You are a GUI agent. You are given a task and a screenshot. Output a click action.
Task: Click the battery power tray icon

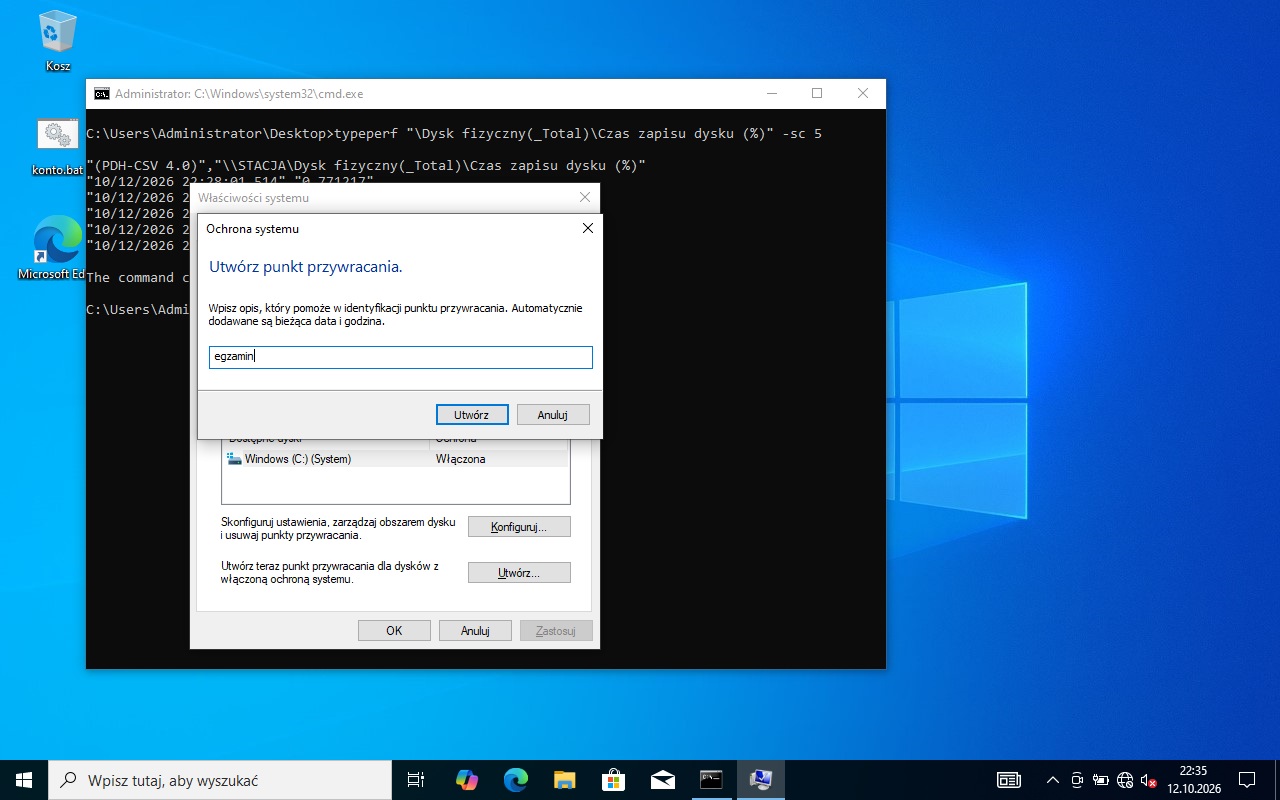click(1101, 780)
